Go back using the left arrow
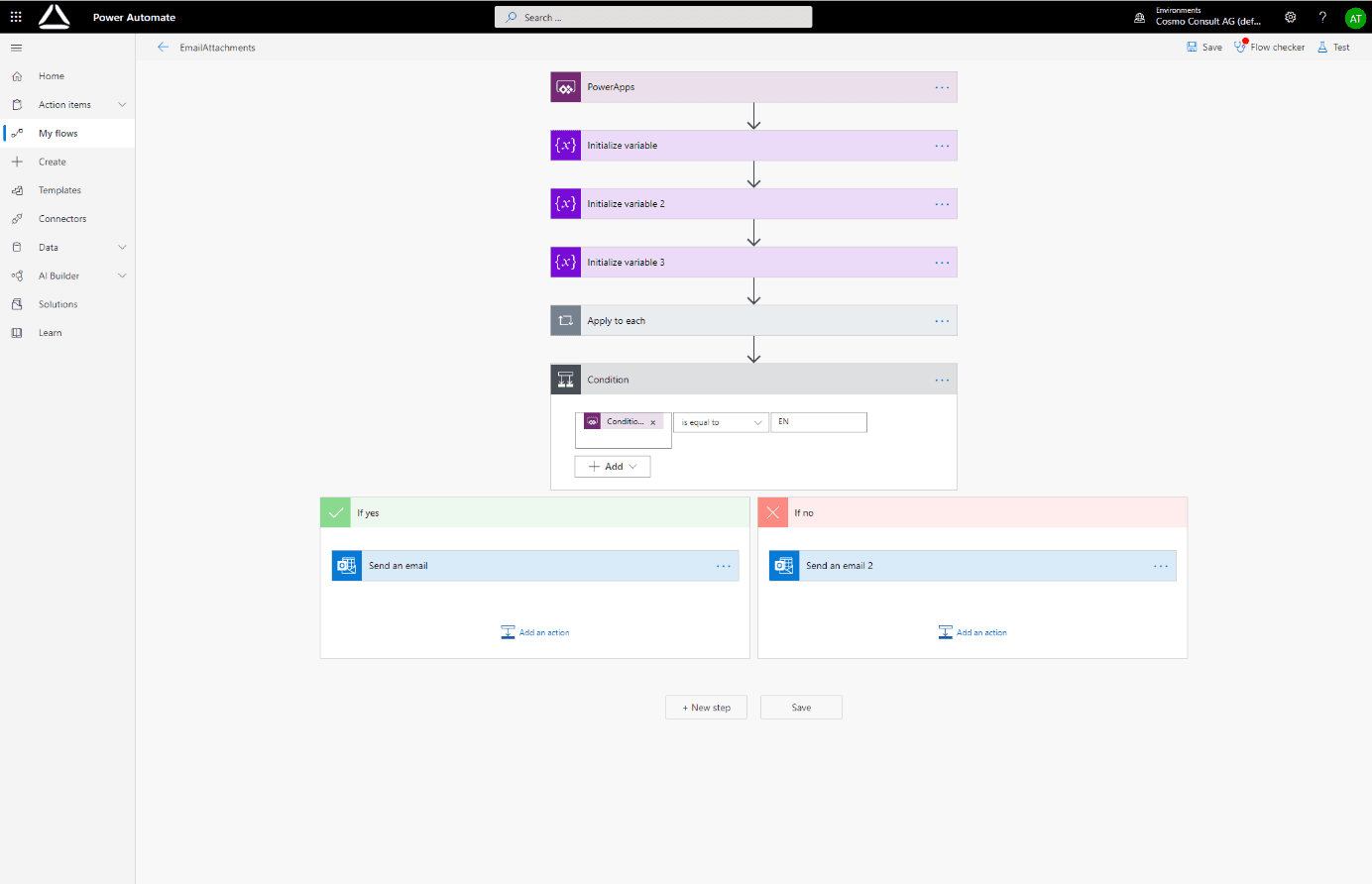Viewport: 1372px width, 884px height. [x=164, y=48]
